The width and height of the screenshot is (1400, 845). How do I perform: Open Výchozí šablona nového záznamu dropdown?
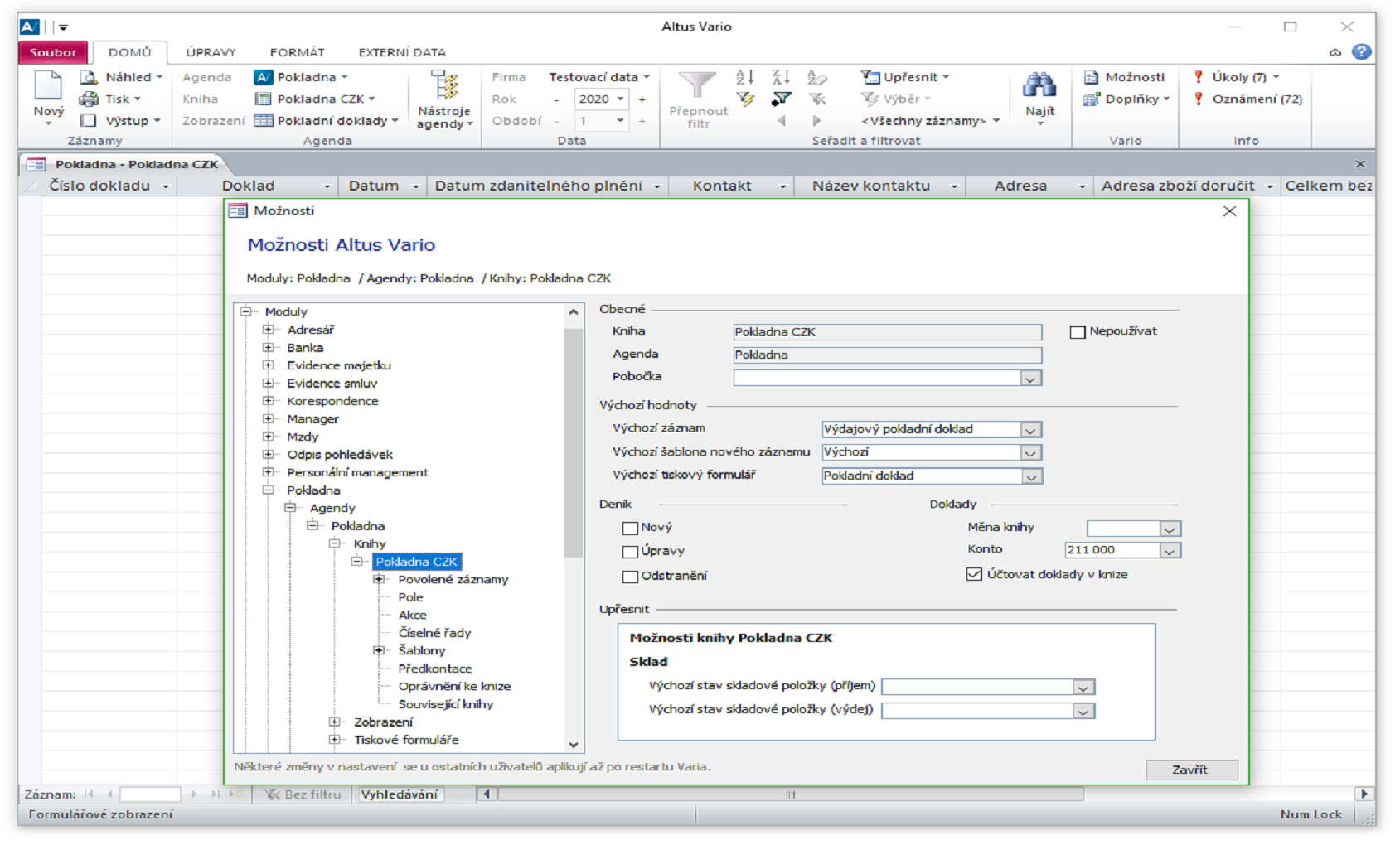(1030, 453)
